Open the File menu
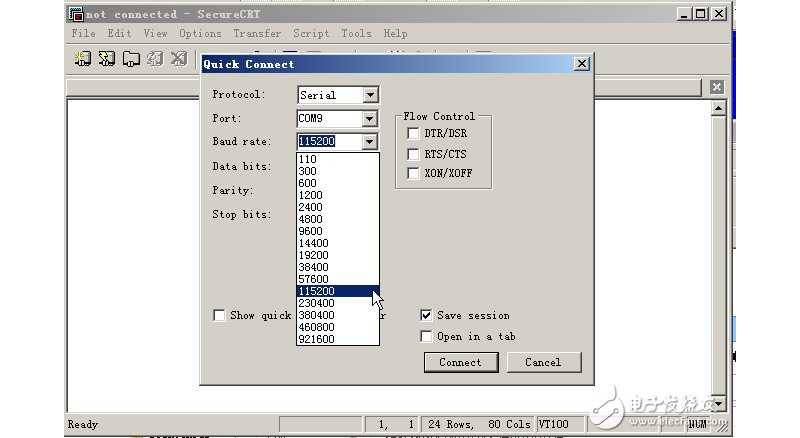Screen dimensions: 800x438 [x=84, y=33]
